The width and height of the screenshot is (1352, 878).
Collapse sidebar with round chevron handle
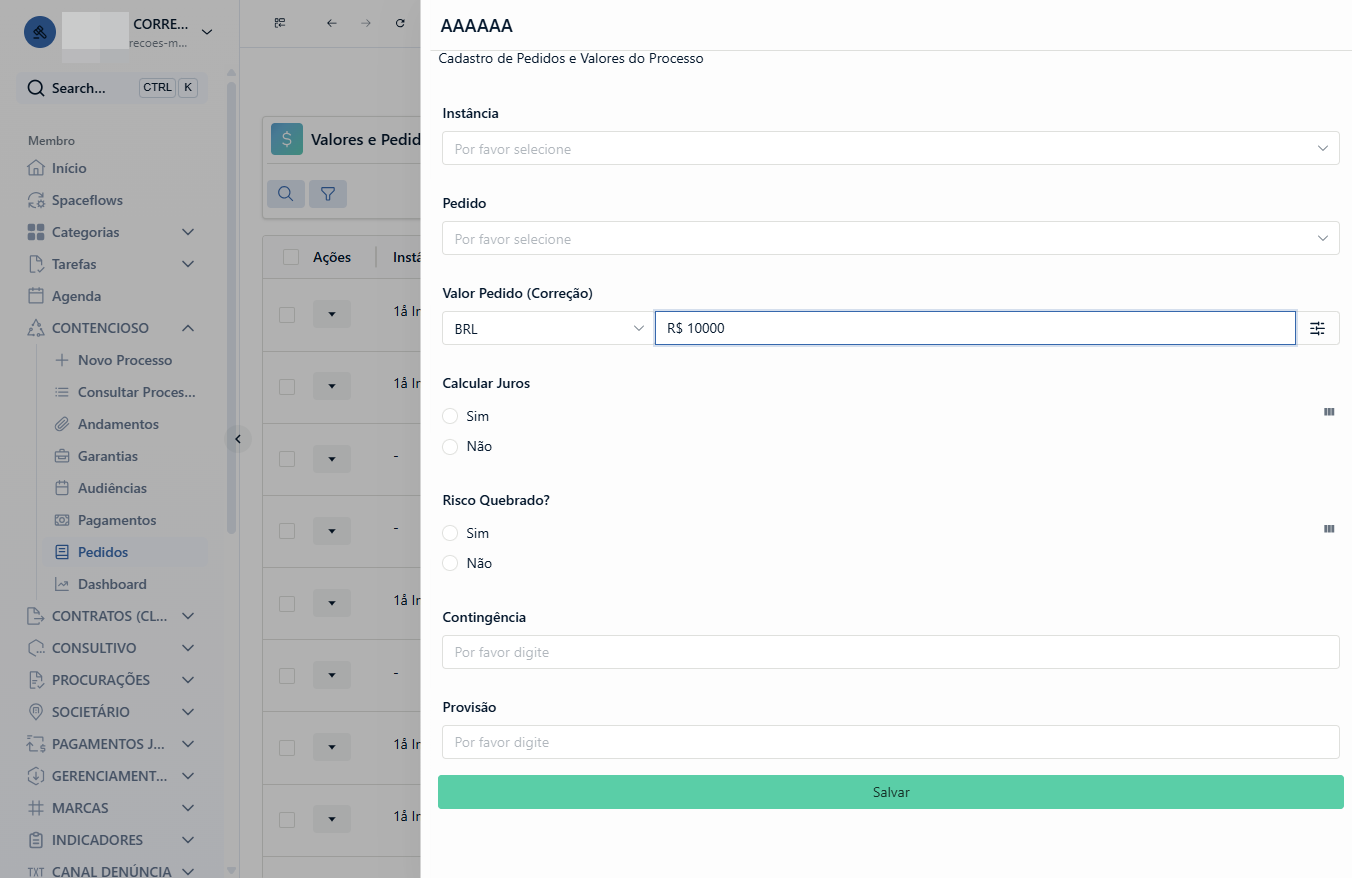click(238, 438)
